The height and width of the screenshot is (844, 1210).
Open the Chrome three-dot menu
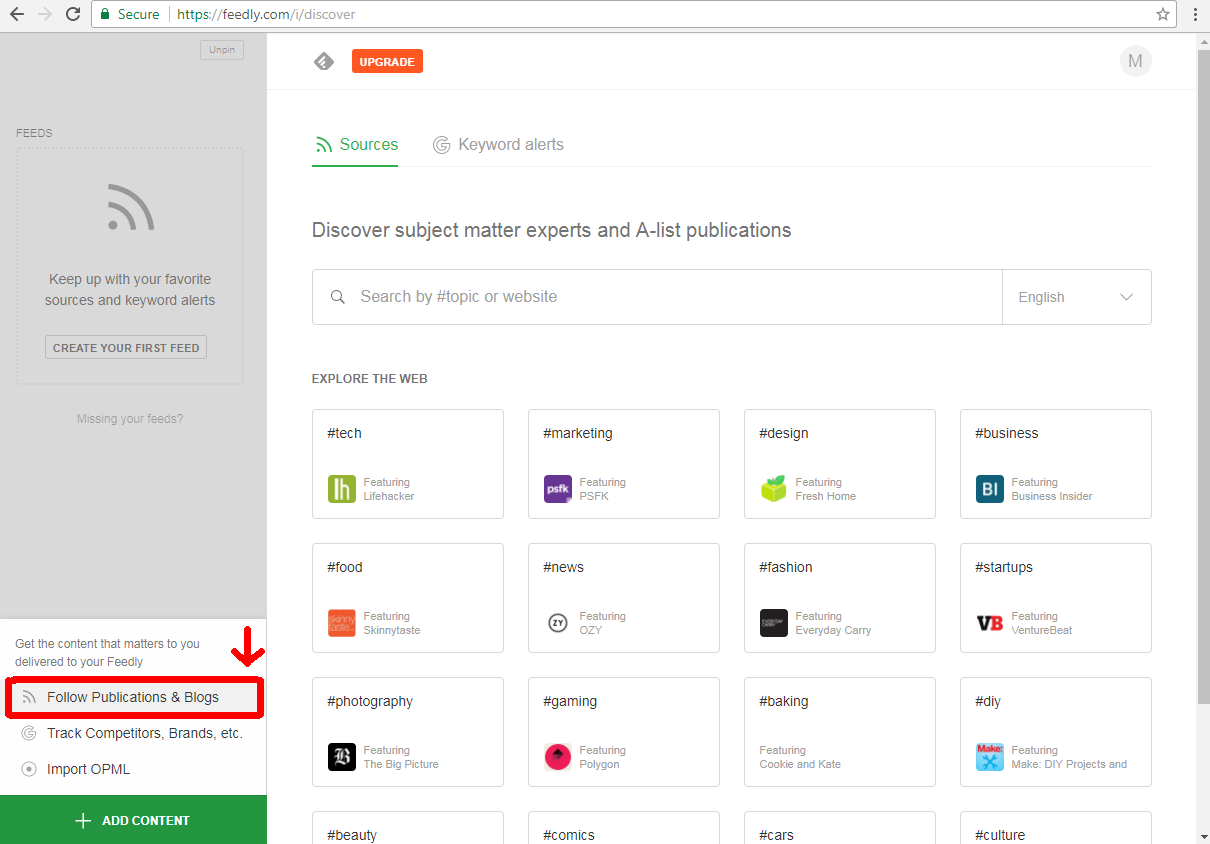[1195, 14]
